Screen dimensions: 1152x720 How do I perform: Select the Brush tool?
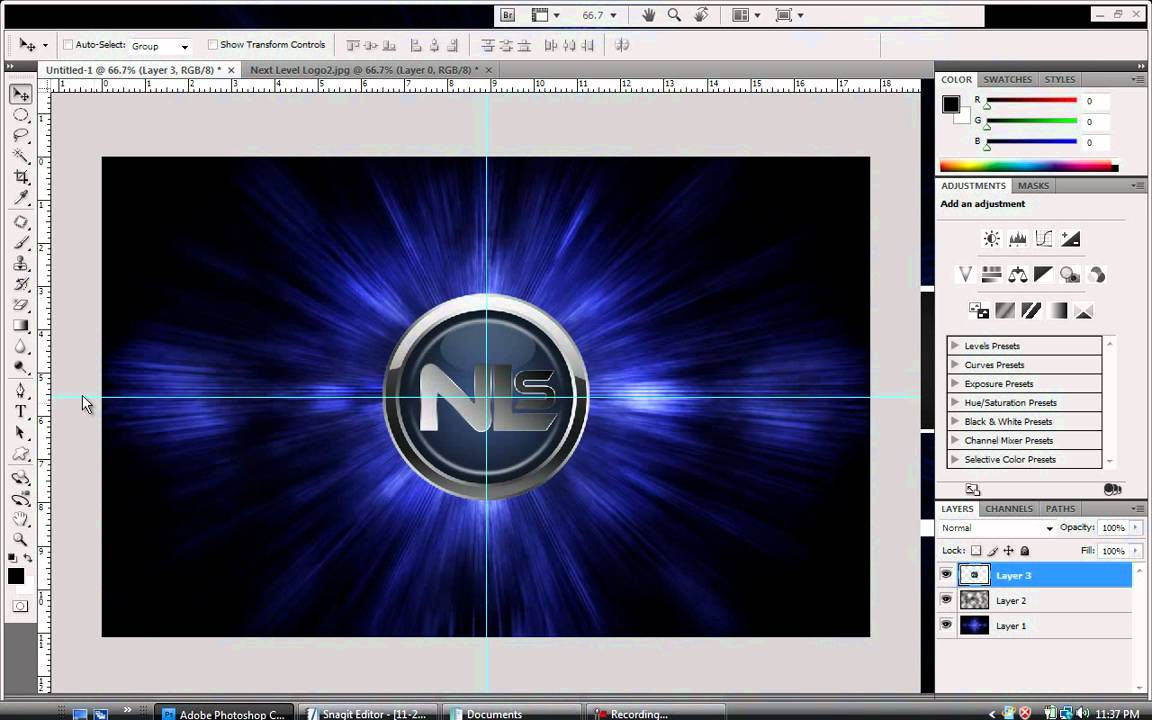(21, 243)
